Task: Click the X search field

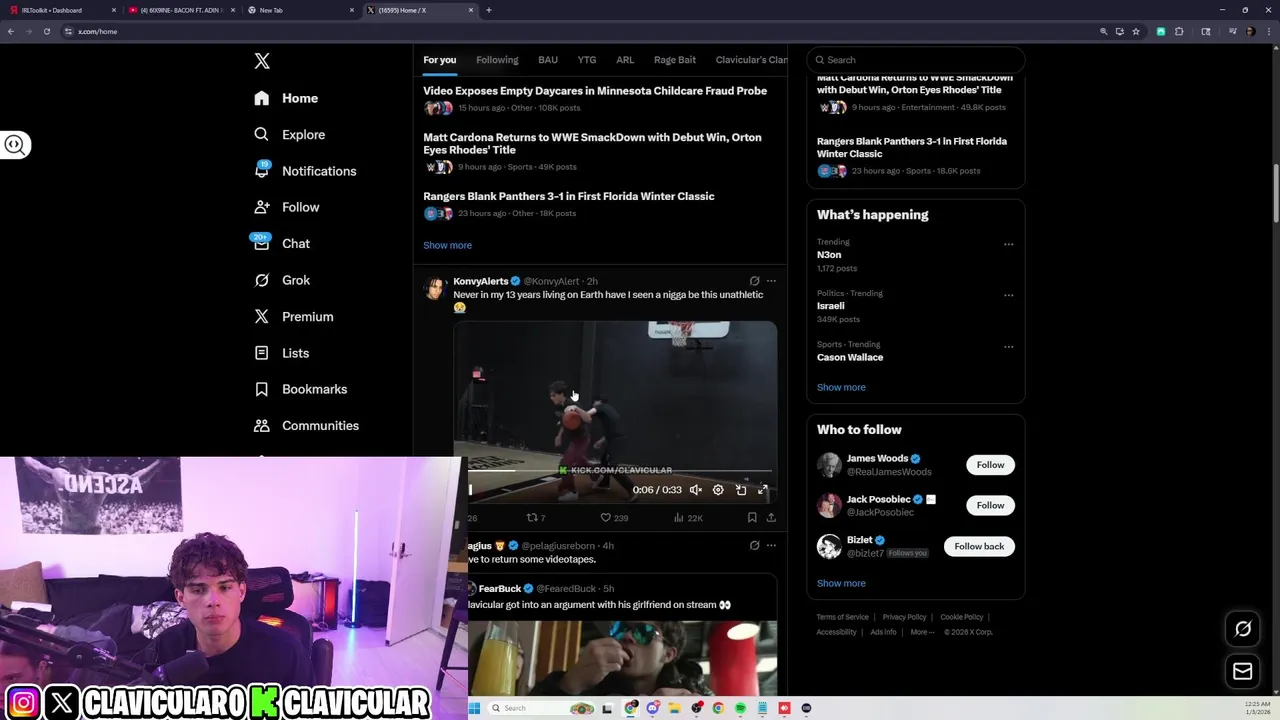Action: [x=915, y=60]
